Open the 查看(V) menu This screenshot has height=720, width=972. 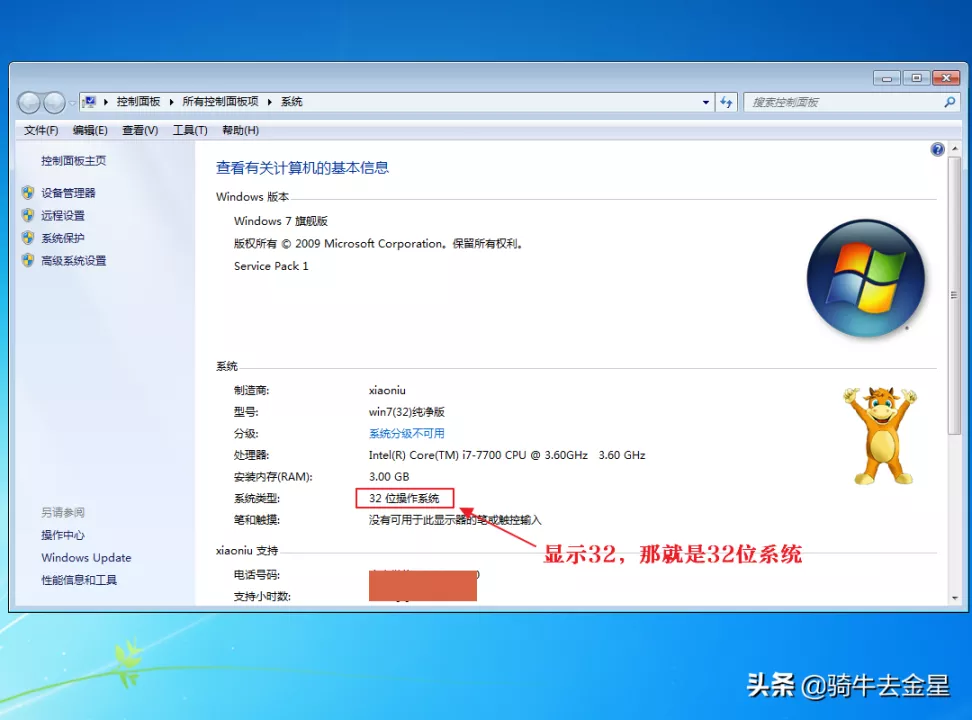pyautogui.click(x=140, y=130)
